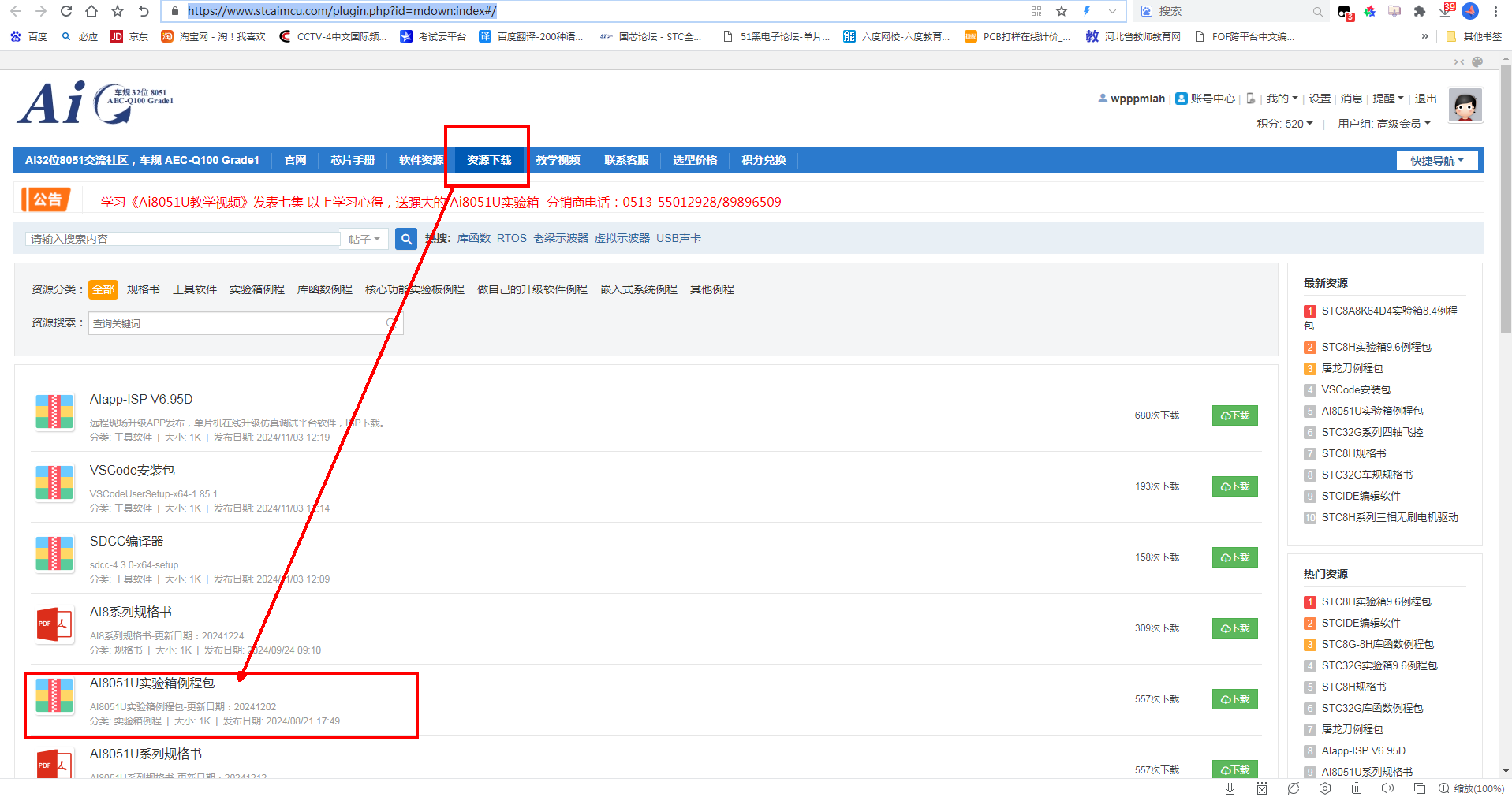
Task: Click the blue search magnifier button
Action: tap(406, 239)
